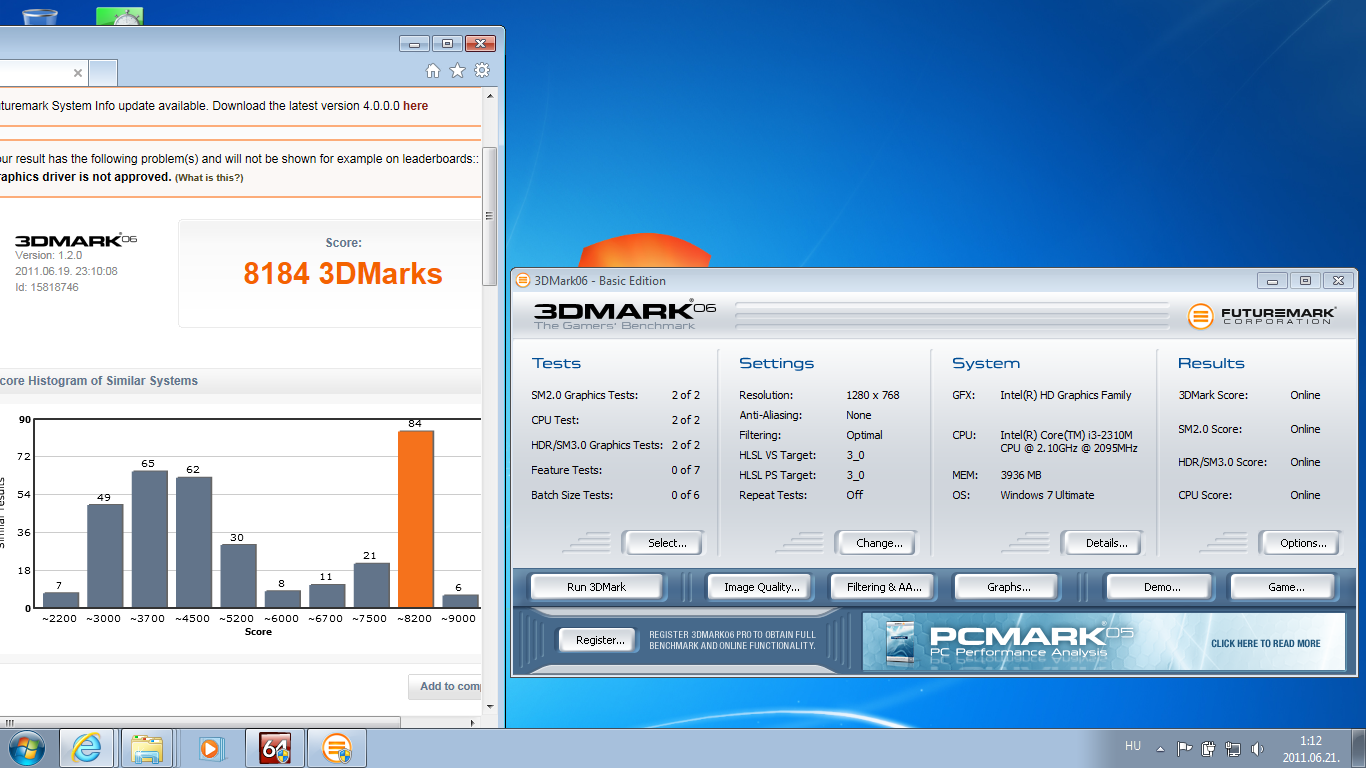The image size is (1366, 768).
Task: Open the browser Home icon
Action: point(433,70)
